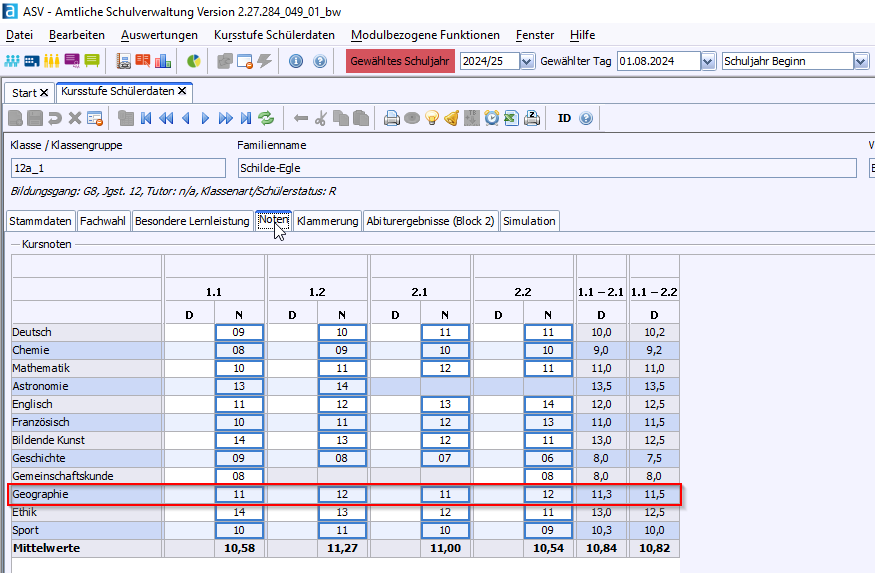Click the Excel export icon
The height and width of the screenshot is (573, 875).
tap(511, 118)
